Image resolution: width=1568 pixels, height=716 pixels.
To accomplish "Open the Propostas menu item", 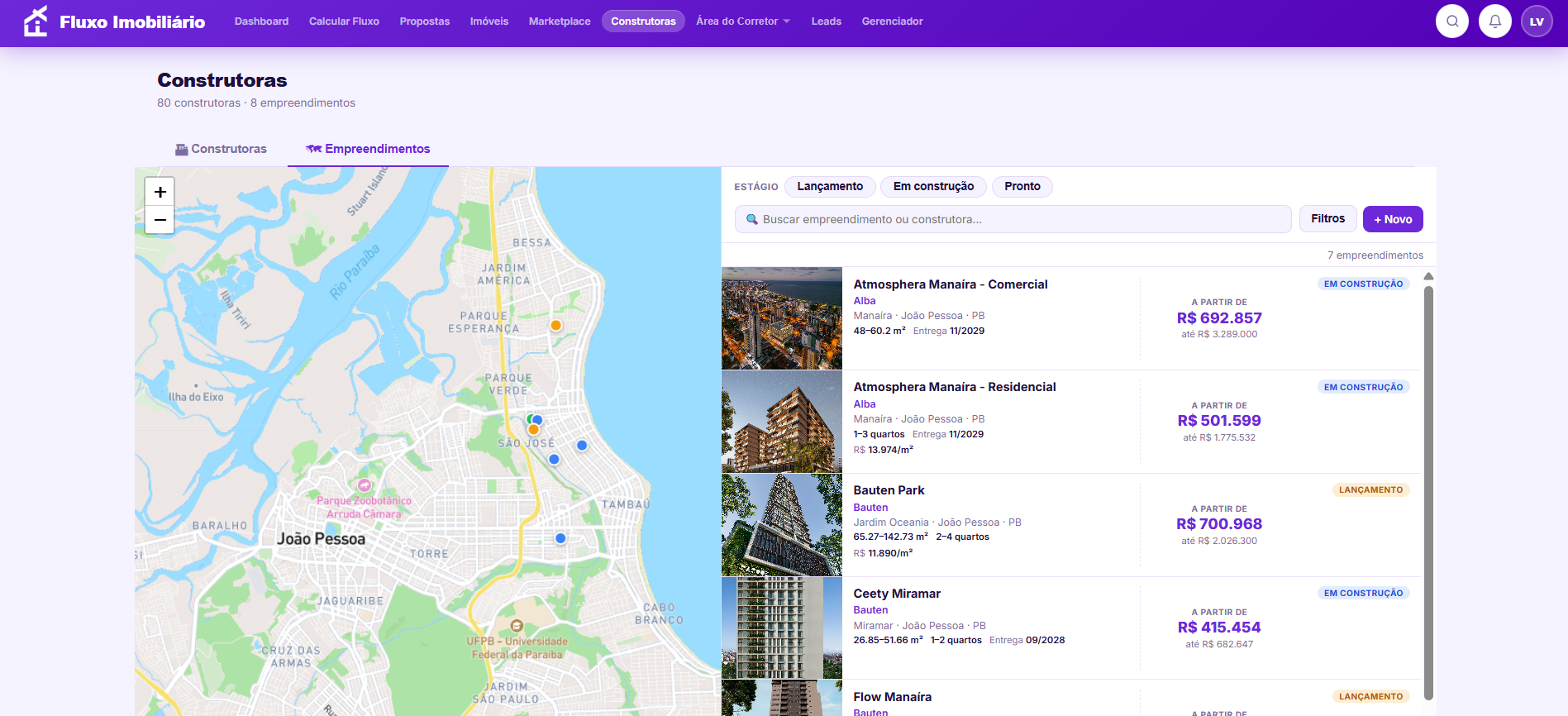I will (x=425, y=21).
